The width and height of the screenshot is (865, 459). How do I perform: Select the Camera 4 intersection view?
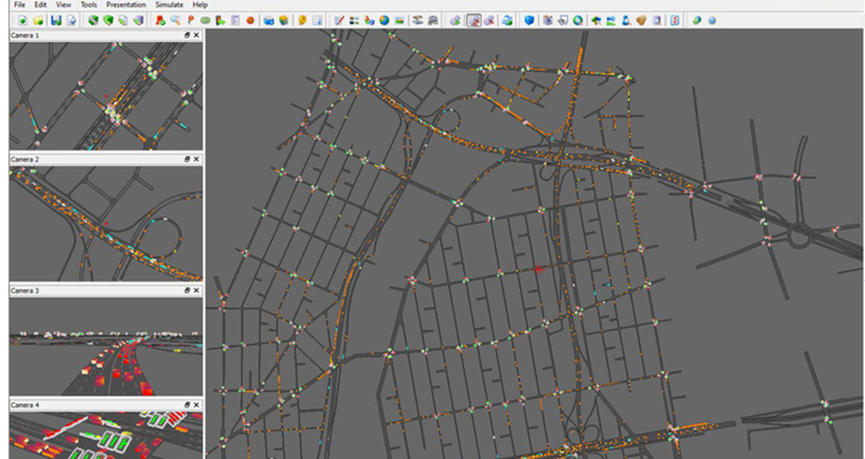(x=106, y=435)
